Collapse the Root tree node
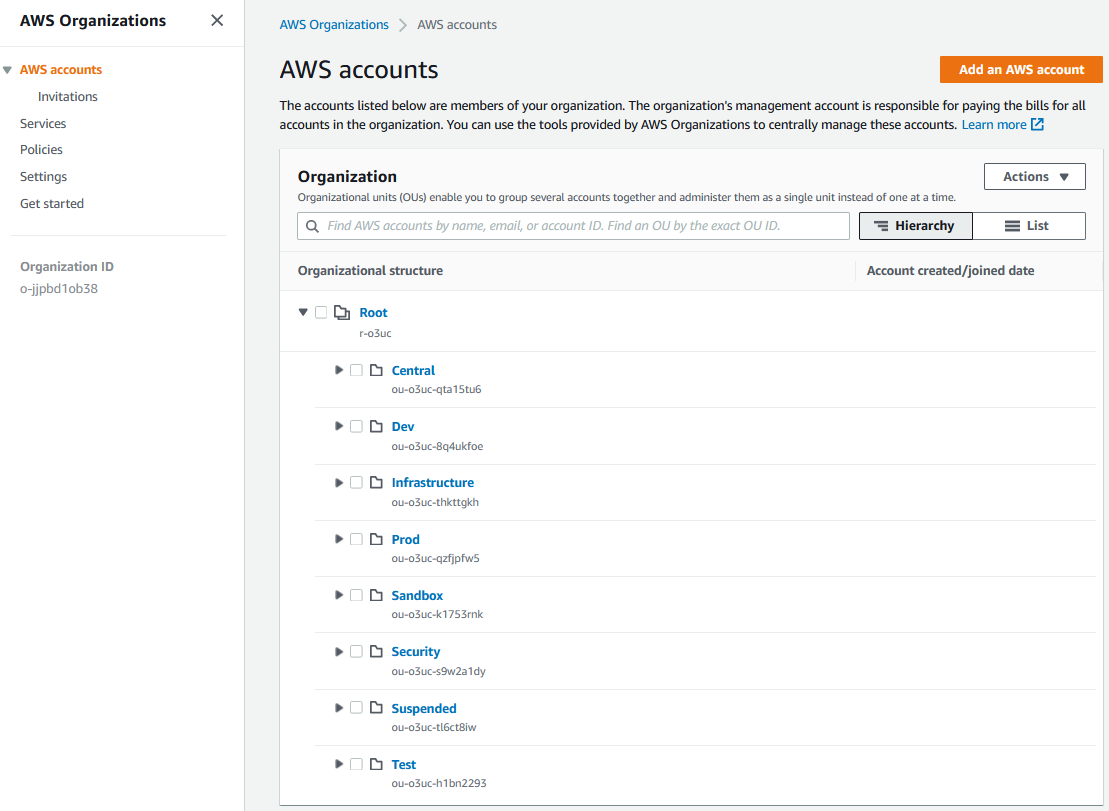Image resolution: width=1109 pixels, height=811 pixels. click(x=303, y=313)
